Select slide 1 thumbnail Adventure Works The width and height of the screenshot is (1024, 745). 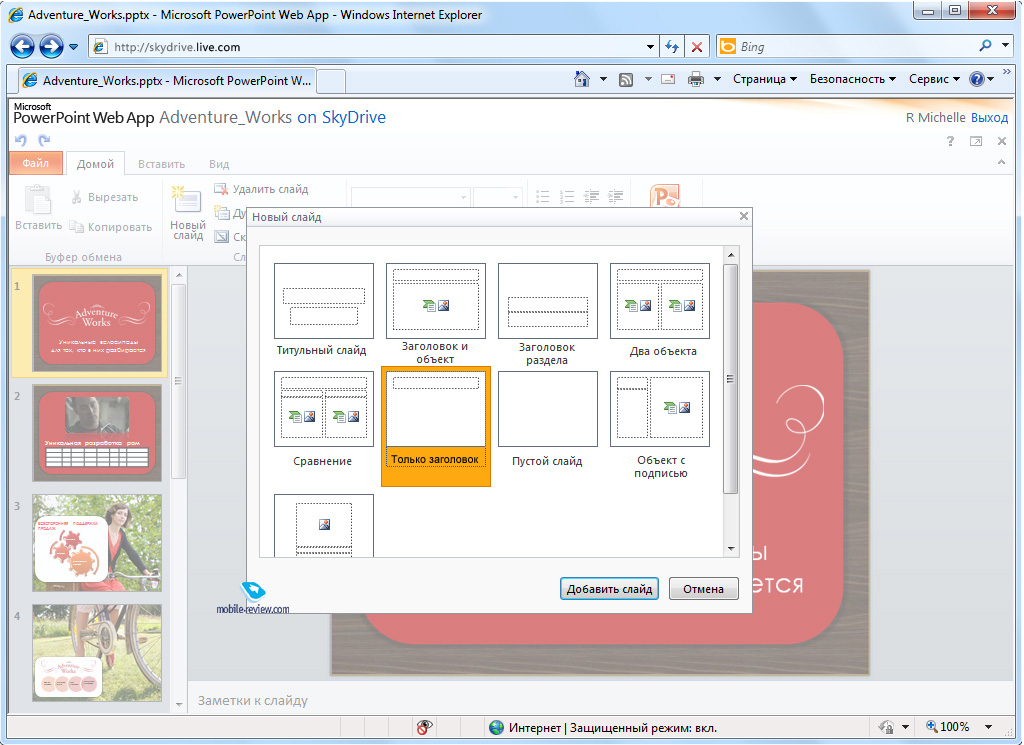[97, 323]
